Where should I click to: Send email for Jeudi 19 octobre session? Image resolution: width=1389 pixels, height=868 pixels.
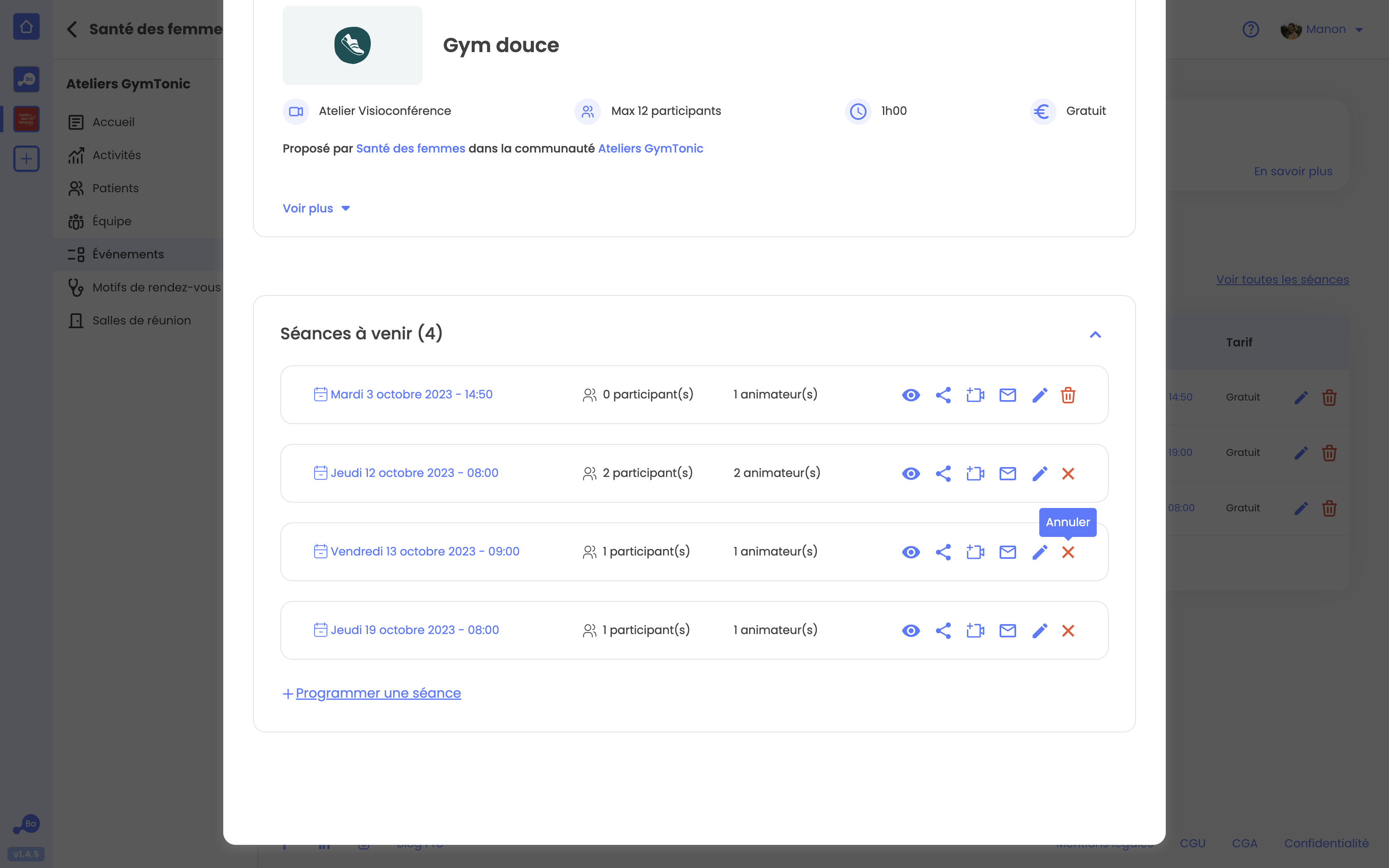pos(1007,630)
